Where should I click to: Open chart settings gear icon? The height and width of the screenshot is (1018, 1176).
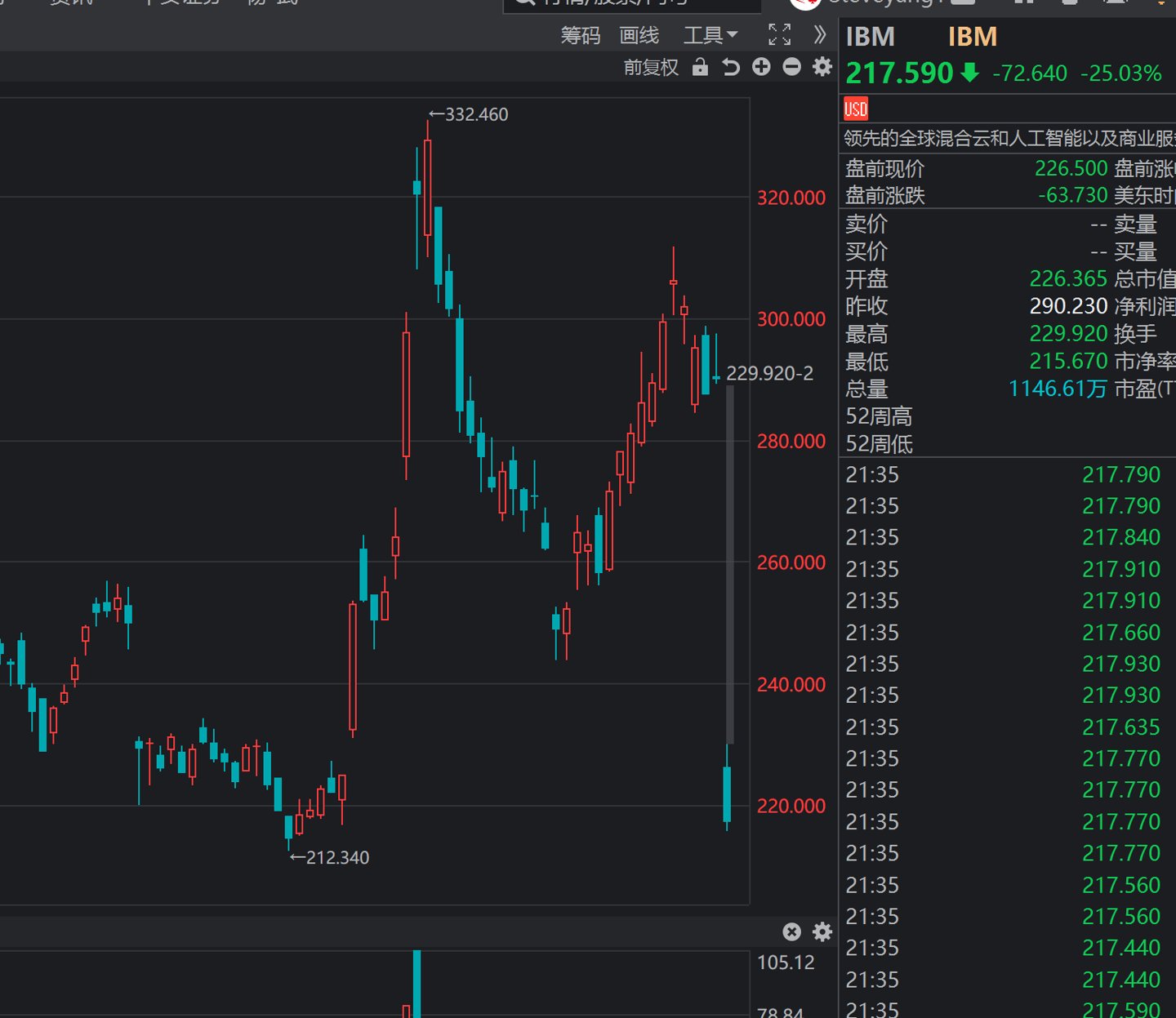(822, 67)
